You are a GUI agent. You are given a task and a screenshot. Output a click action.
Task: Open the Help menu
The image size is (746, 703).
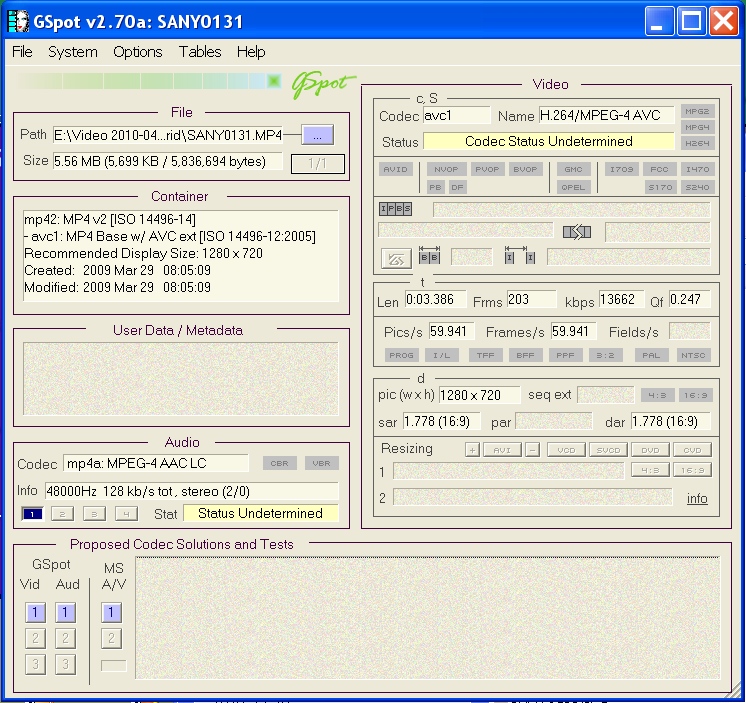[x=251, y=51]
